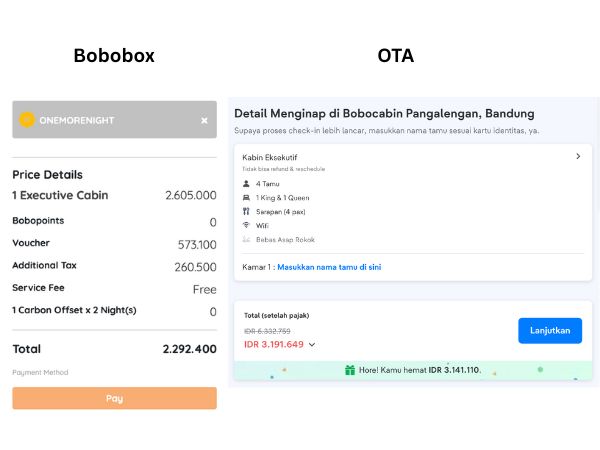Image resolution: width=600 pixels, height=450 pixels.
Task: Select the OTA heading
Action: tap(396, 55)
